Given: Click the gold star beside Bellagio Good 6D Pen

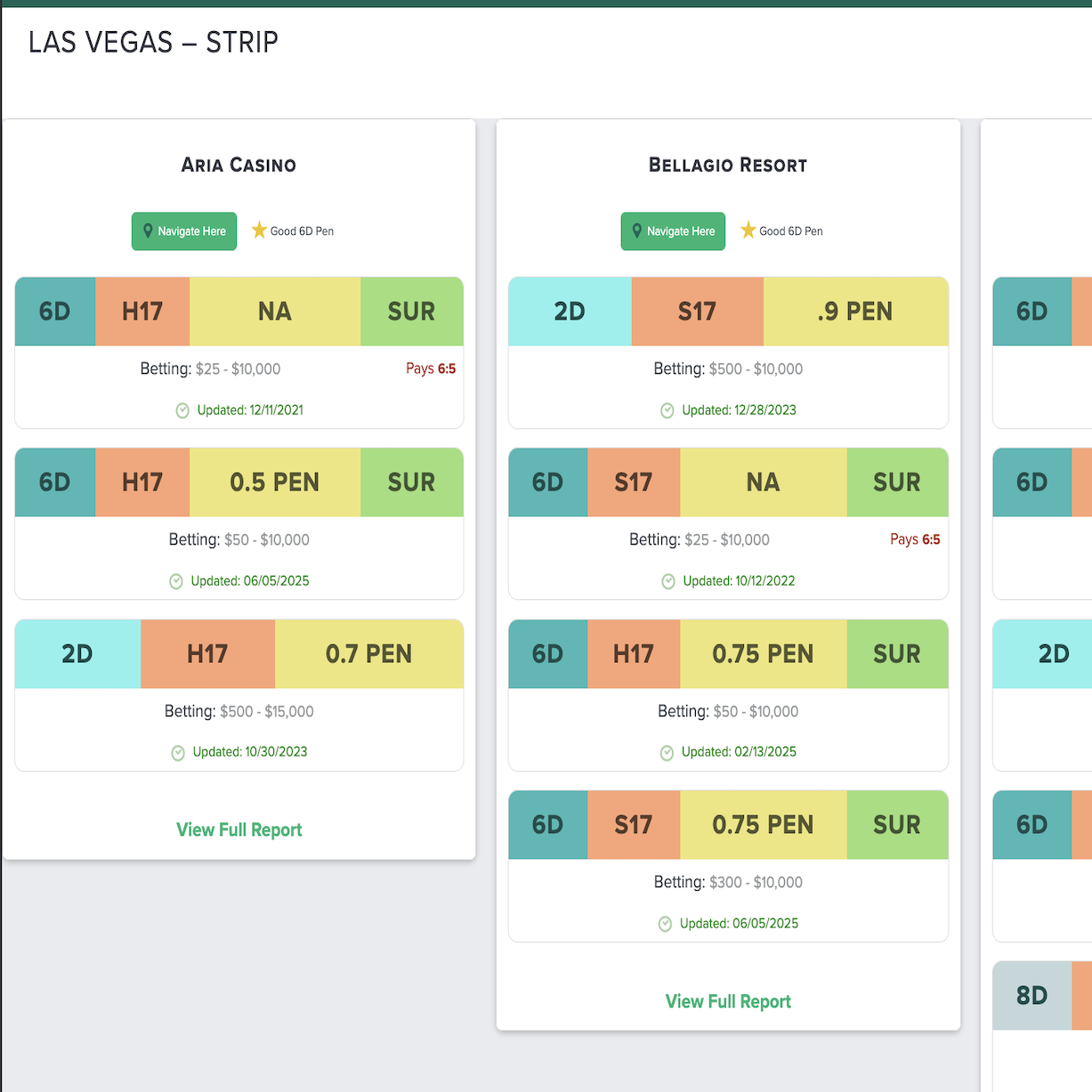Looking at the screenshot, I should click(748, 231).
